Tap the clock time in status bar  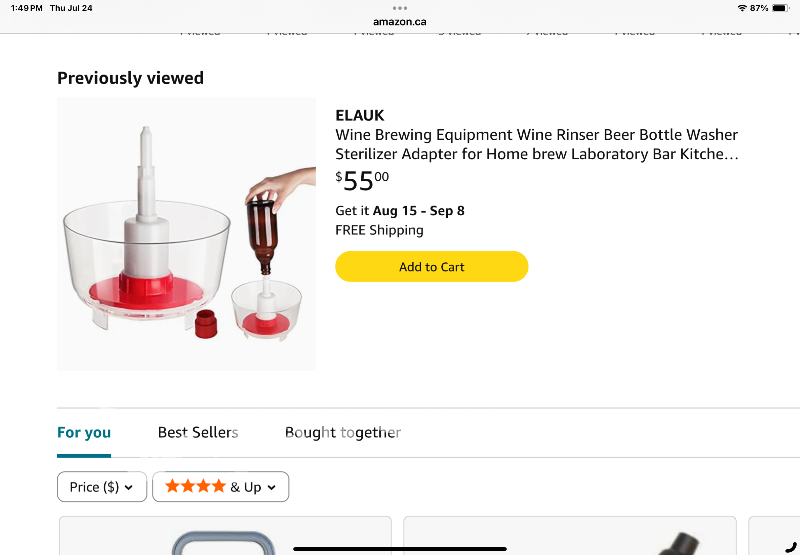[26, 8]
